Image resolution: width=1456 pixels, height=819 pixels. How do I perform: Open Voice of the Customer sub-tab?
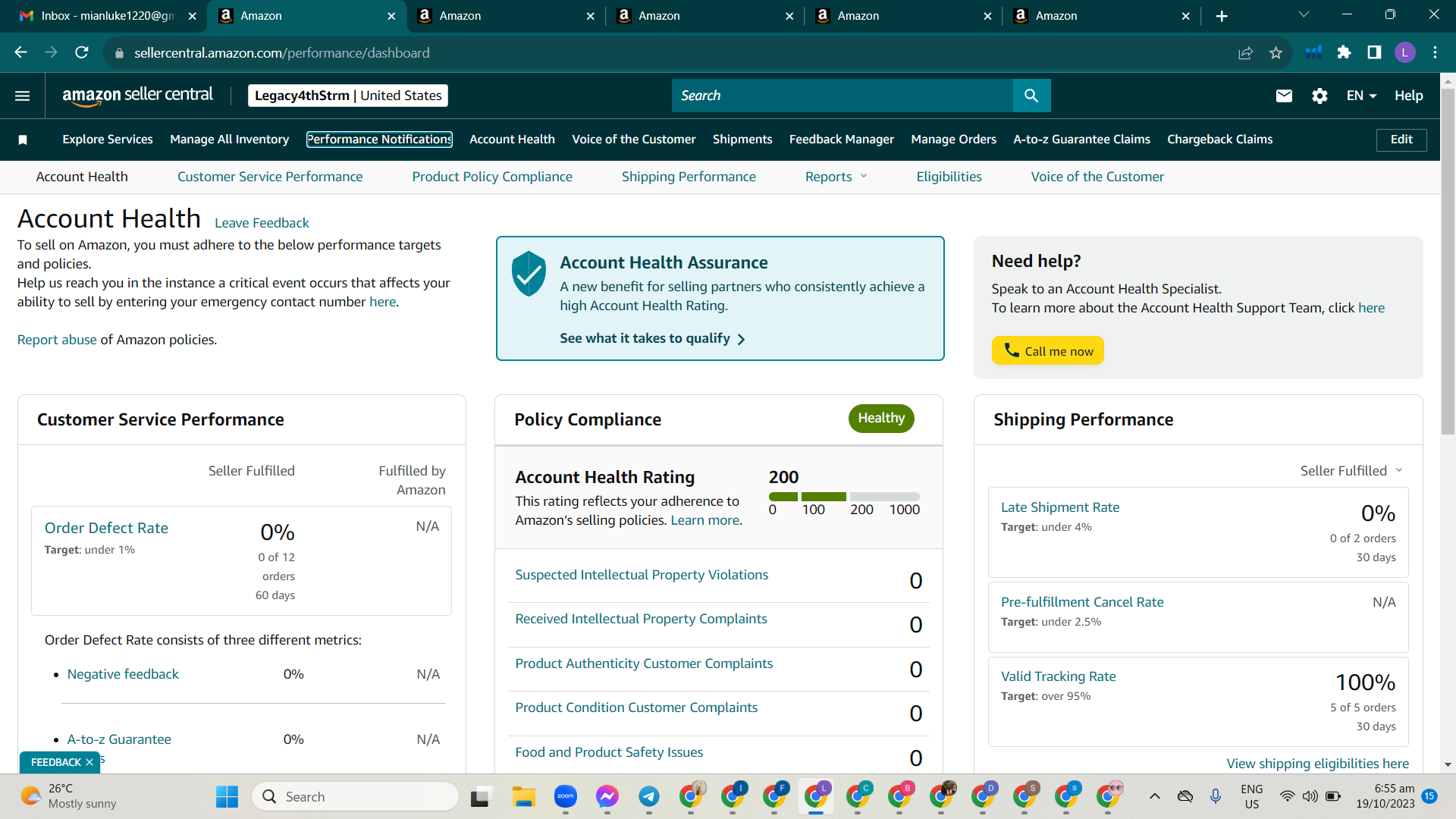(1097, 177)
